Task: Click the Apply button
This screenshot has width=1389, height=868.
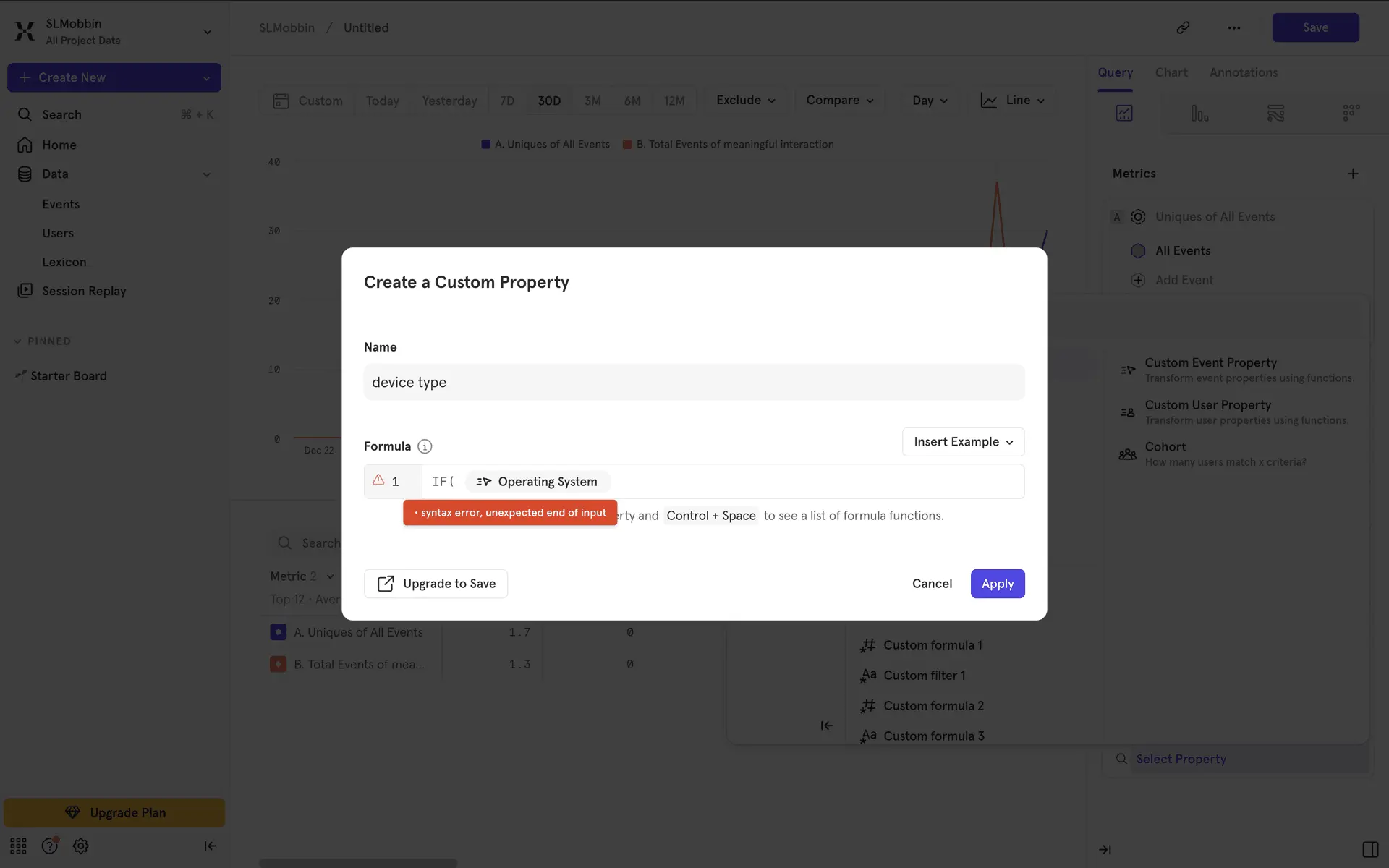Action: (997, 584)
